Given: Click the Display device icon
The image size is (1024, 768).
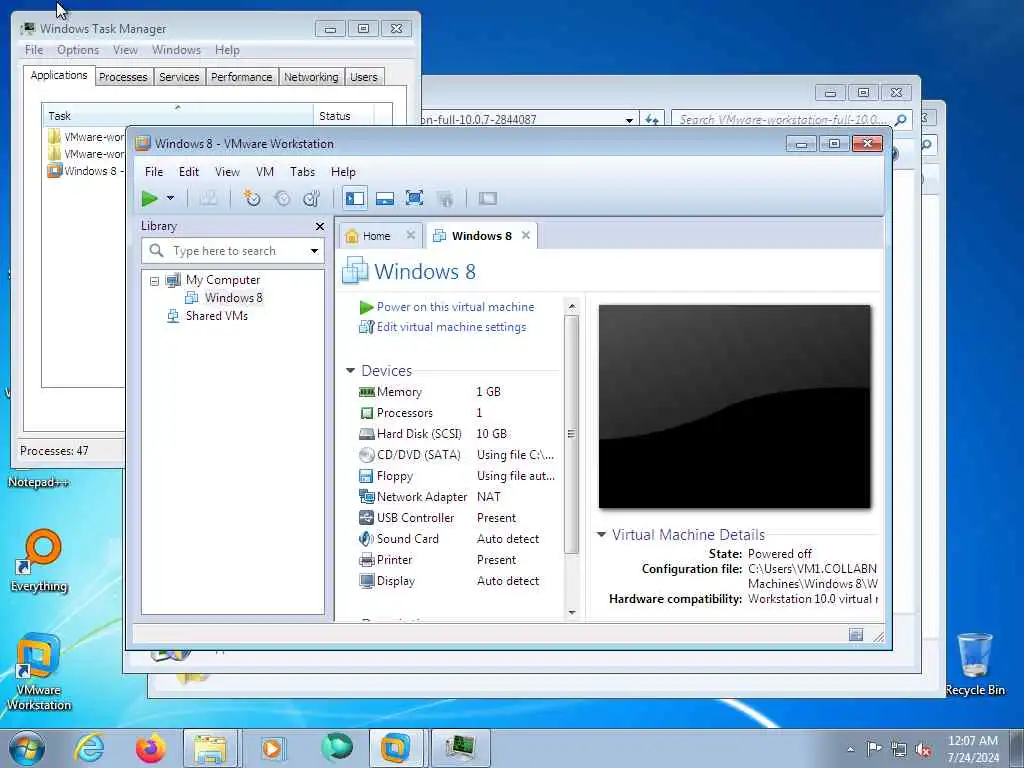Looking at the screenshot, I should click(366, 581).
